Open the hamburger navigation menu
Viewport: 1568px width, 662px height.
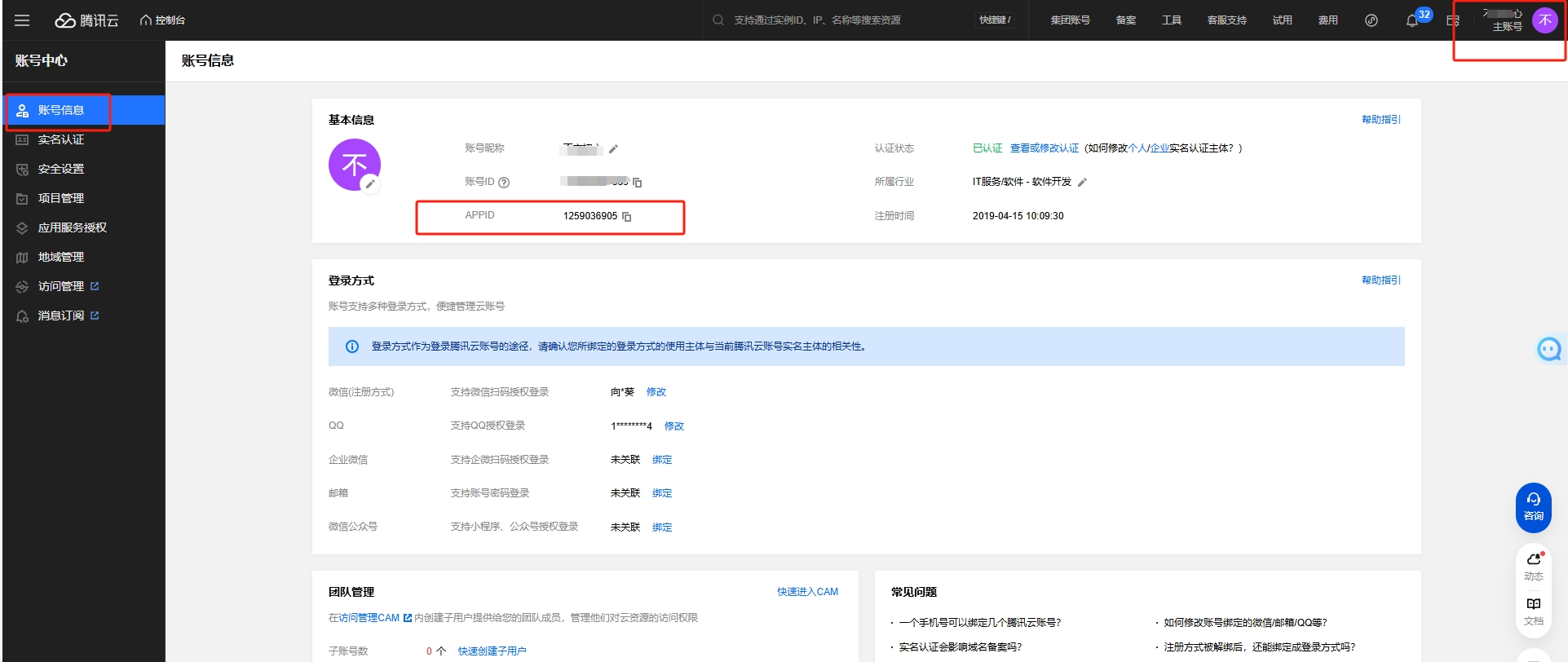[x=22, y=20]
